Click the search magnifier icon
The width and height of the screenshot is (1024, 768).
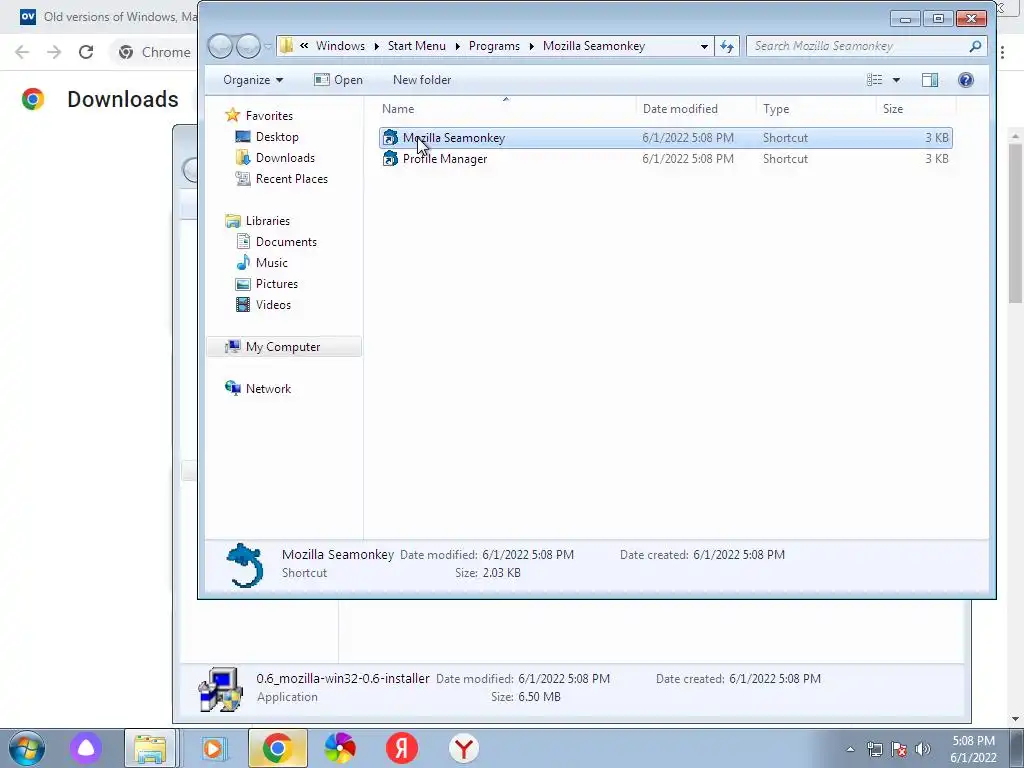click(975, 46)
